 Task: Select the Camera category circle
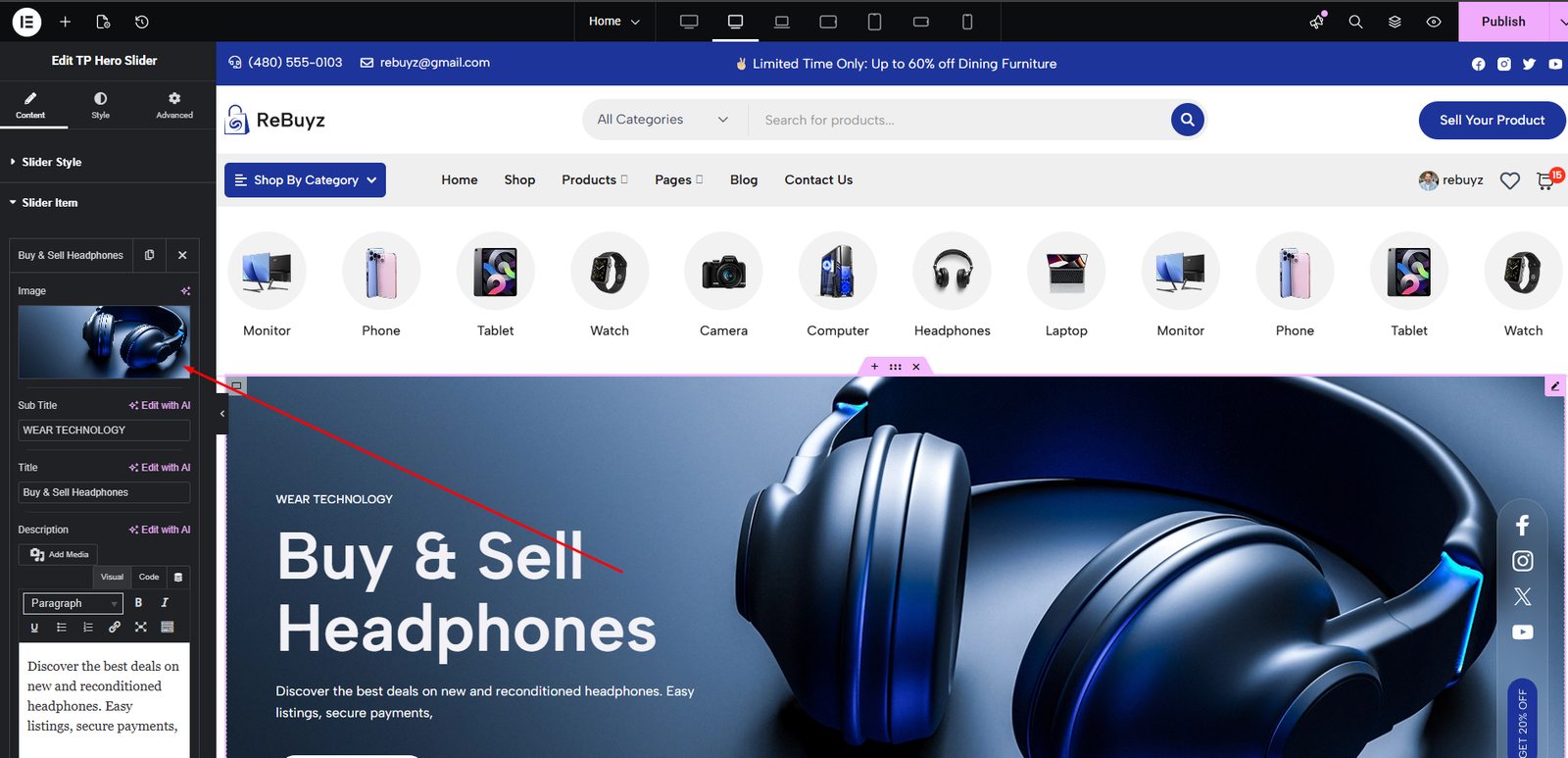723,272
